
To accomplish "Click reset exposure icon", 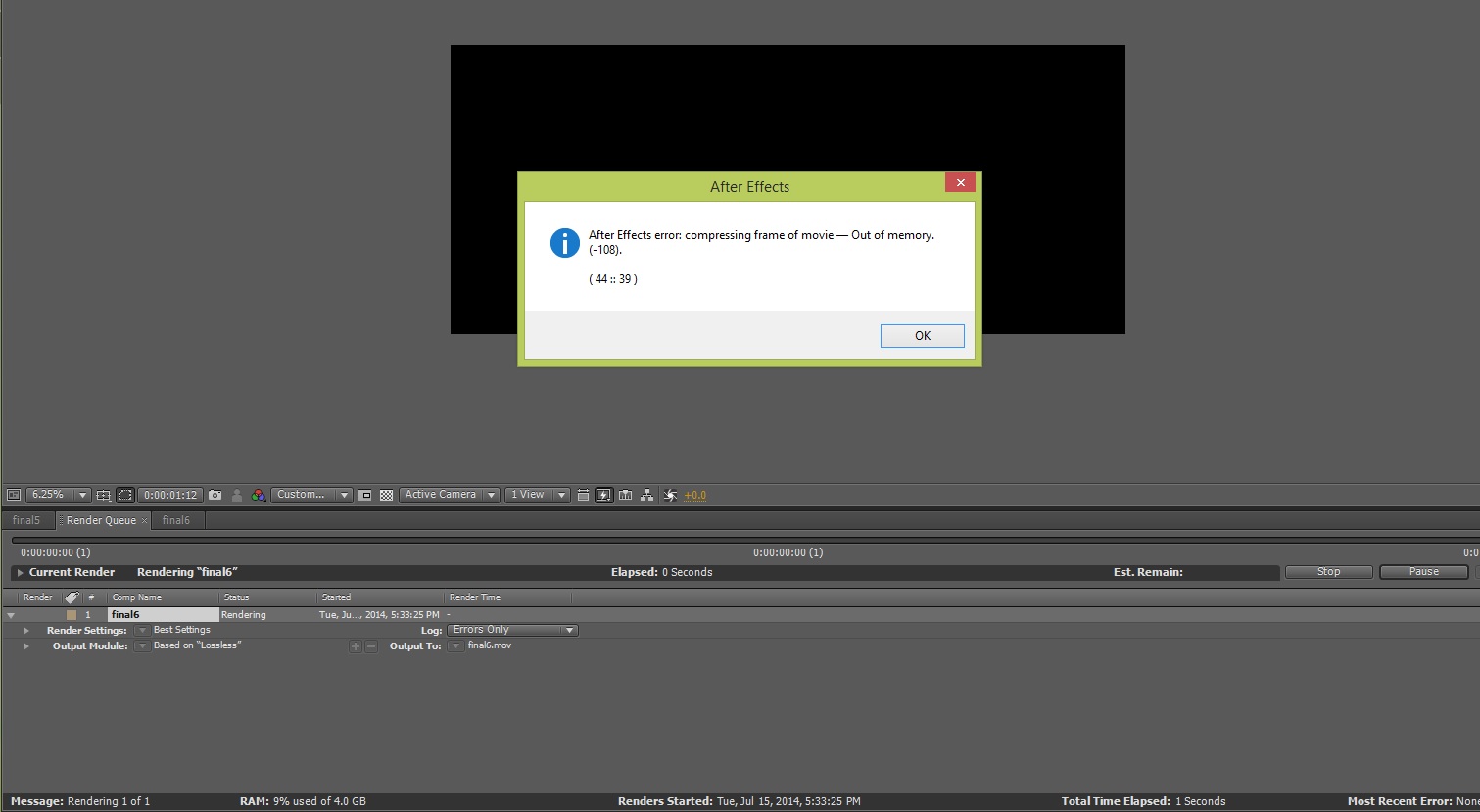I will click(x=670, y=495).
